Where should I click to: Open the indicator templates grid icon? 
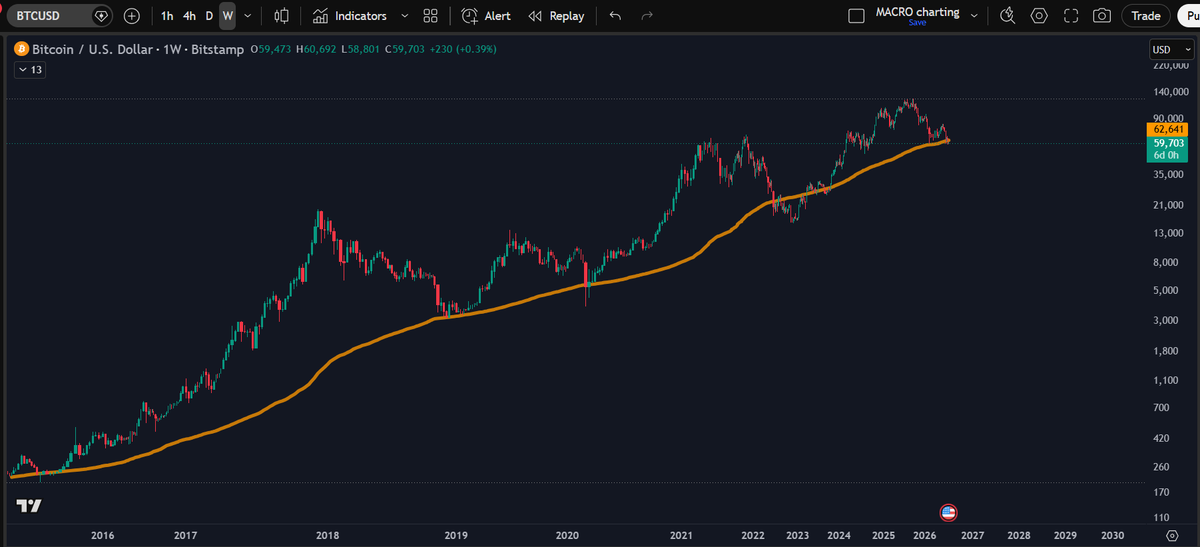pos(430,16)
